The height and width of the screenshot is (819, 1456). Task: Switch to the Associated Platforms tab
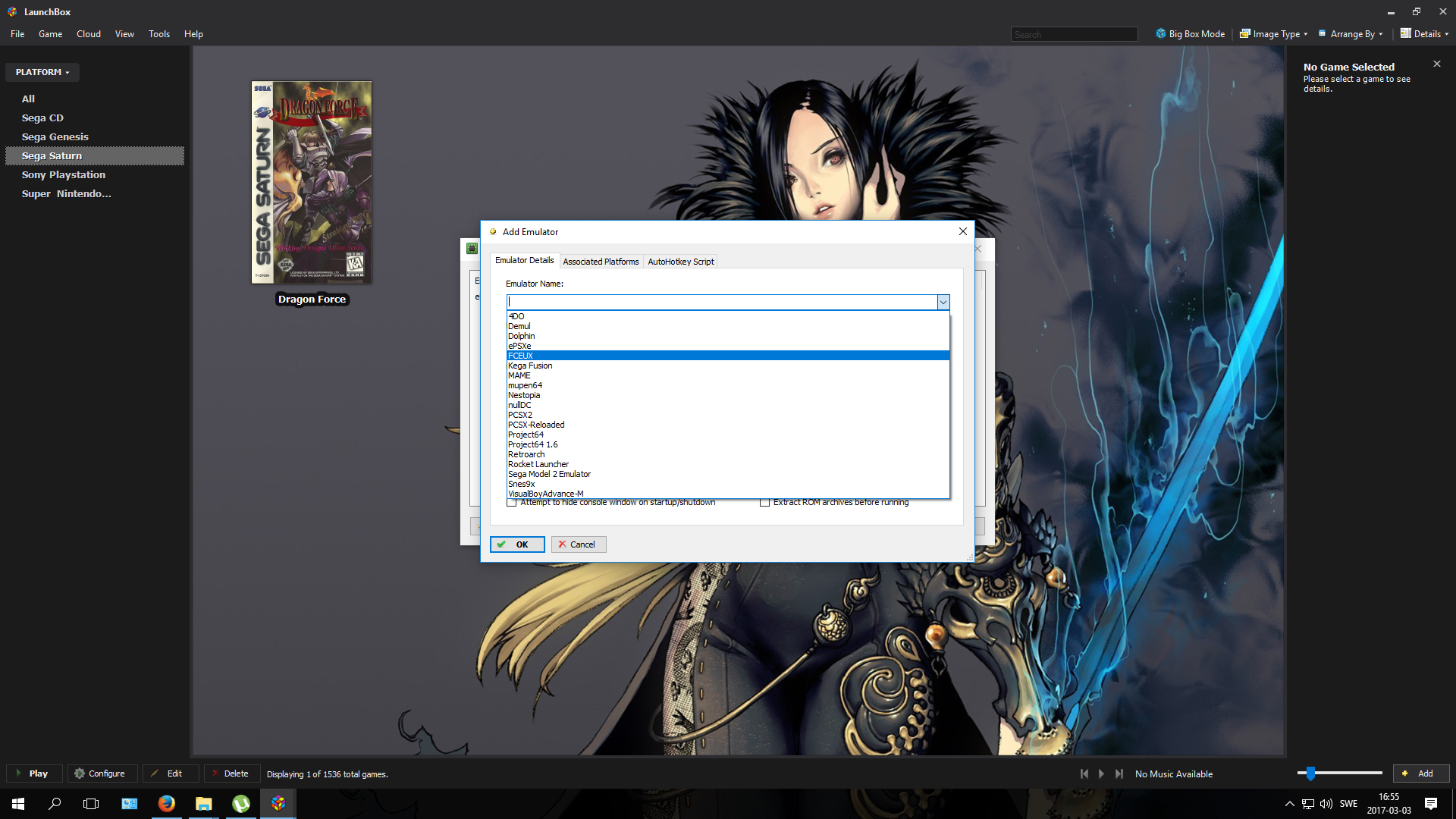(601, 262)
